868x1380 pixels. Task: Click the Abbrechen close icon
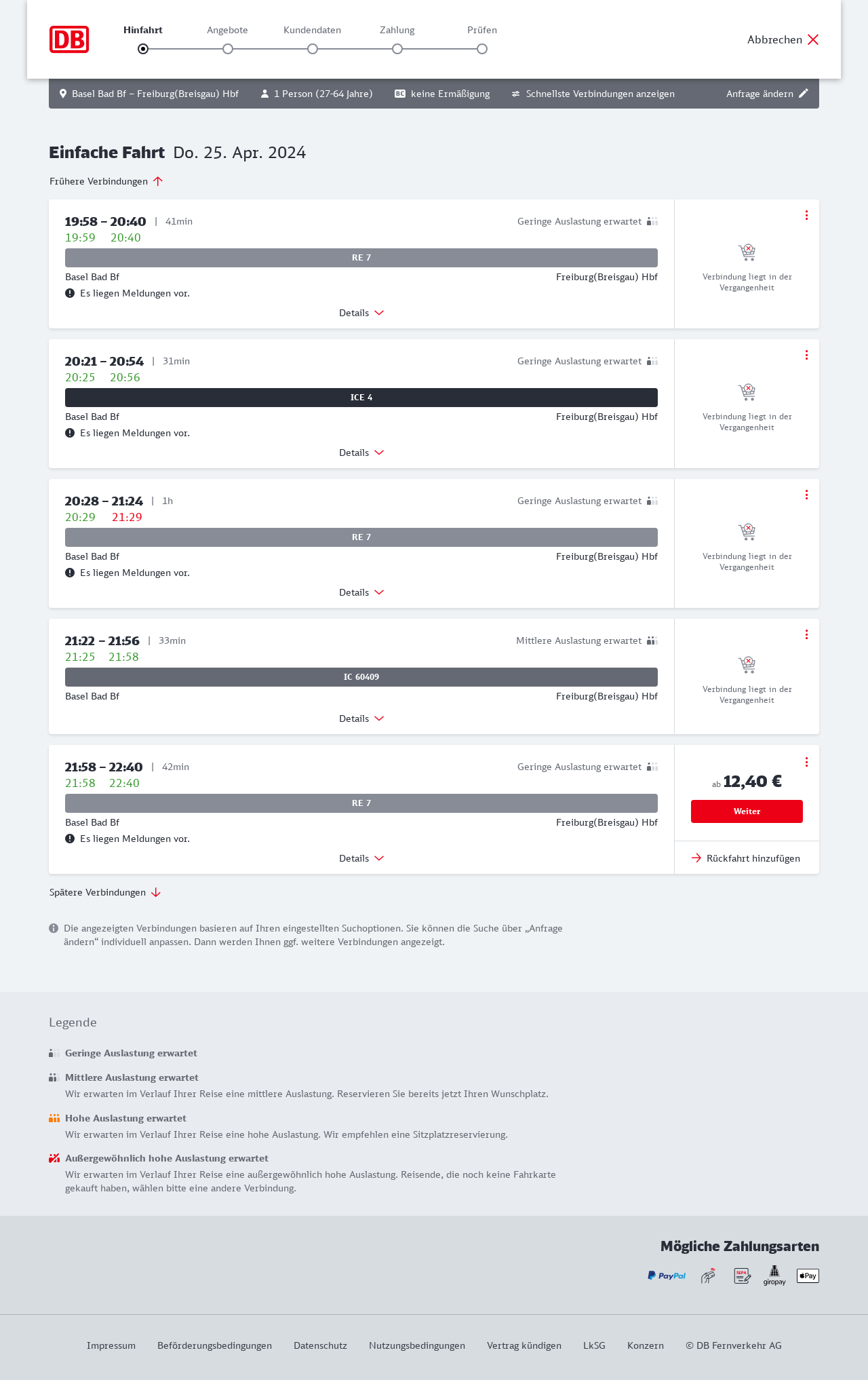point(813,39)
